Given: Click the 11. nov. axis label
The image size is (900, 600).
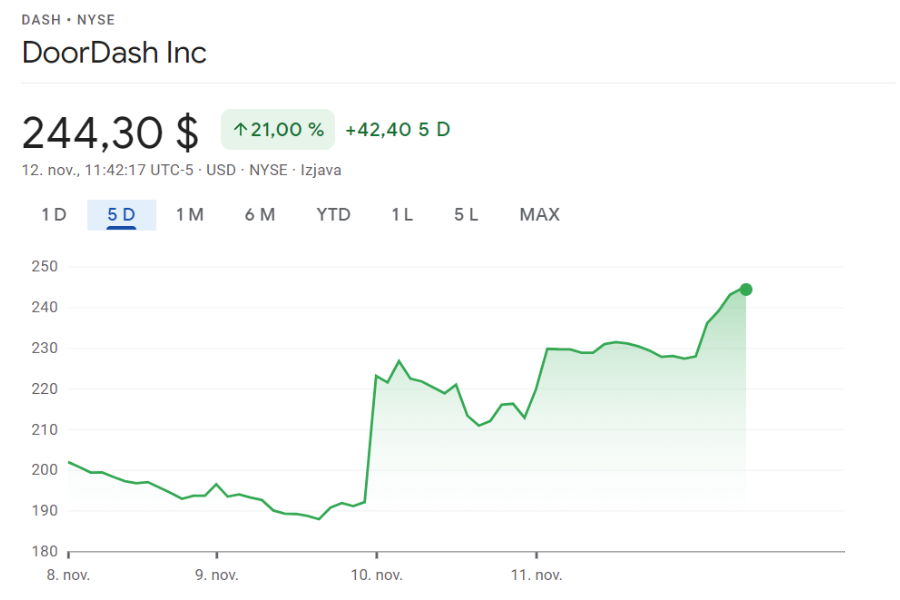Looking at the screenshot, I should click(536, 575).
